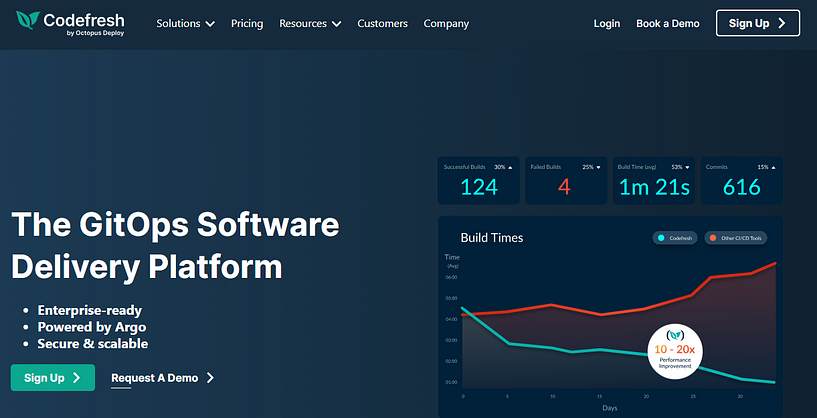Click the Failed Builds 4 card
The height and width of the screenshot is (418, 817).
566,180
